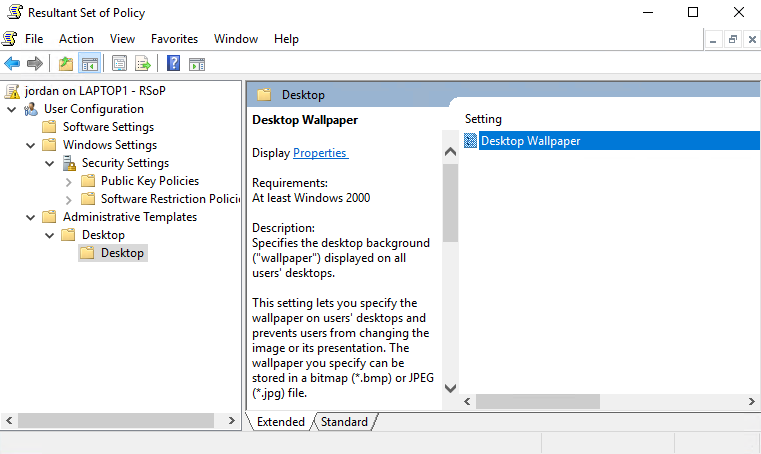761x454 pixels.
Task: Open the Properties link for Desktop Wallpaper
Action: tap(319, 153)
